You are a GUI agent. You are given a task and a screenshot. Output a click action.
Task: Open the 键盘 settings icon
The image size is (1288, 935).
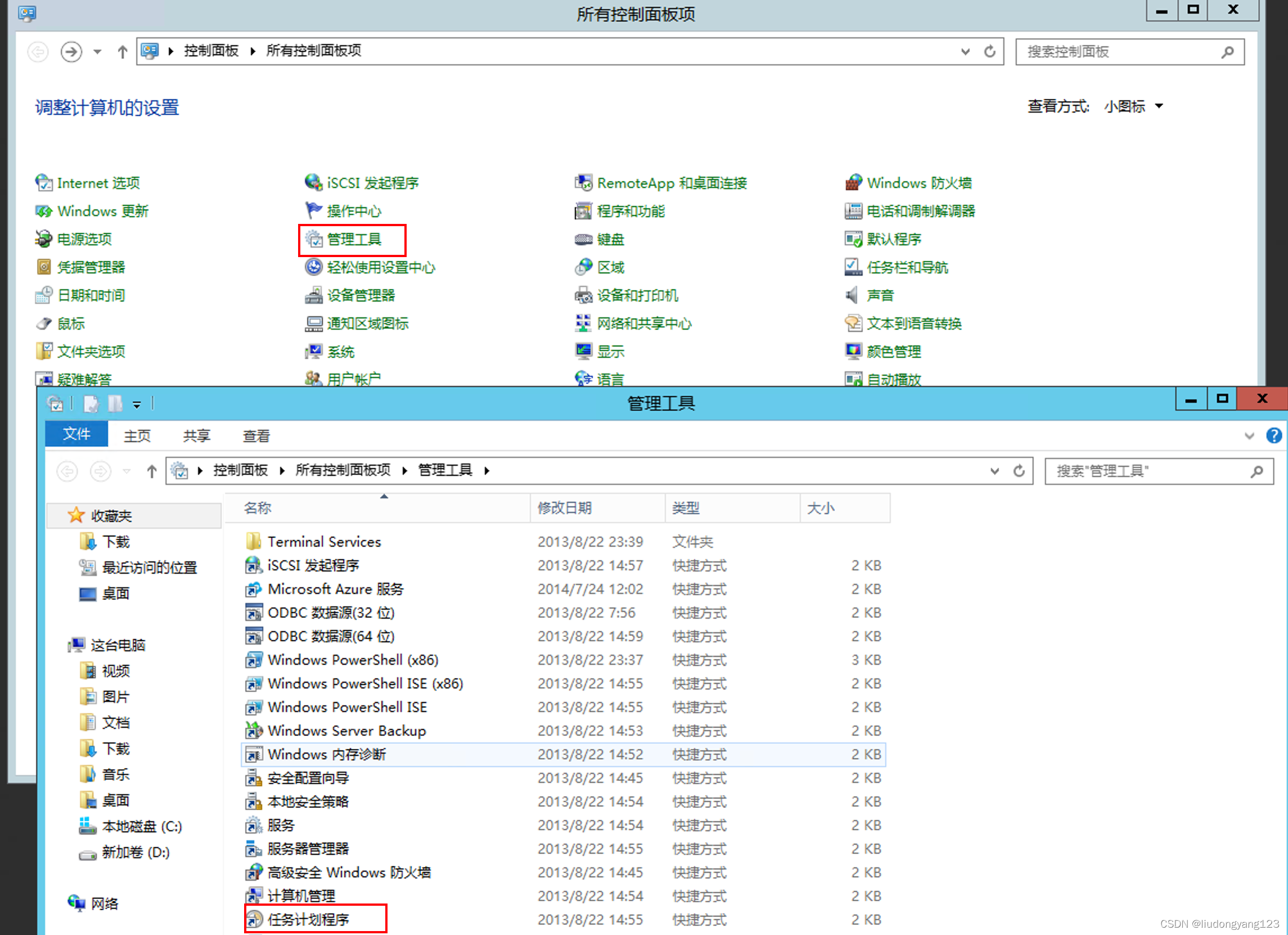point(583,239)
